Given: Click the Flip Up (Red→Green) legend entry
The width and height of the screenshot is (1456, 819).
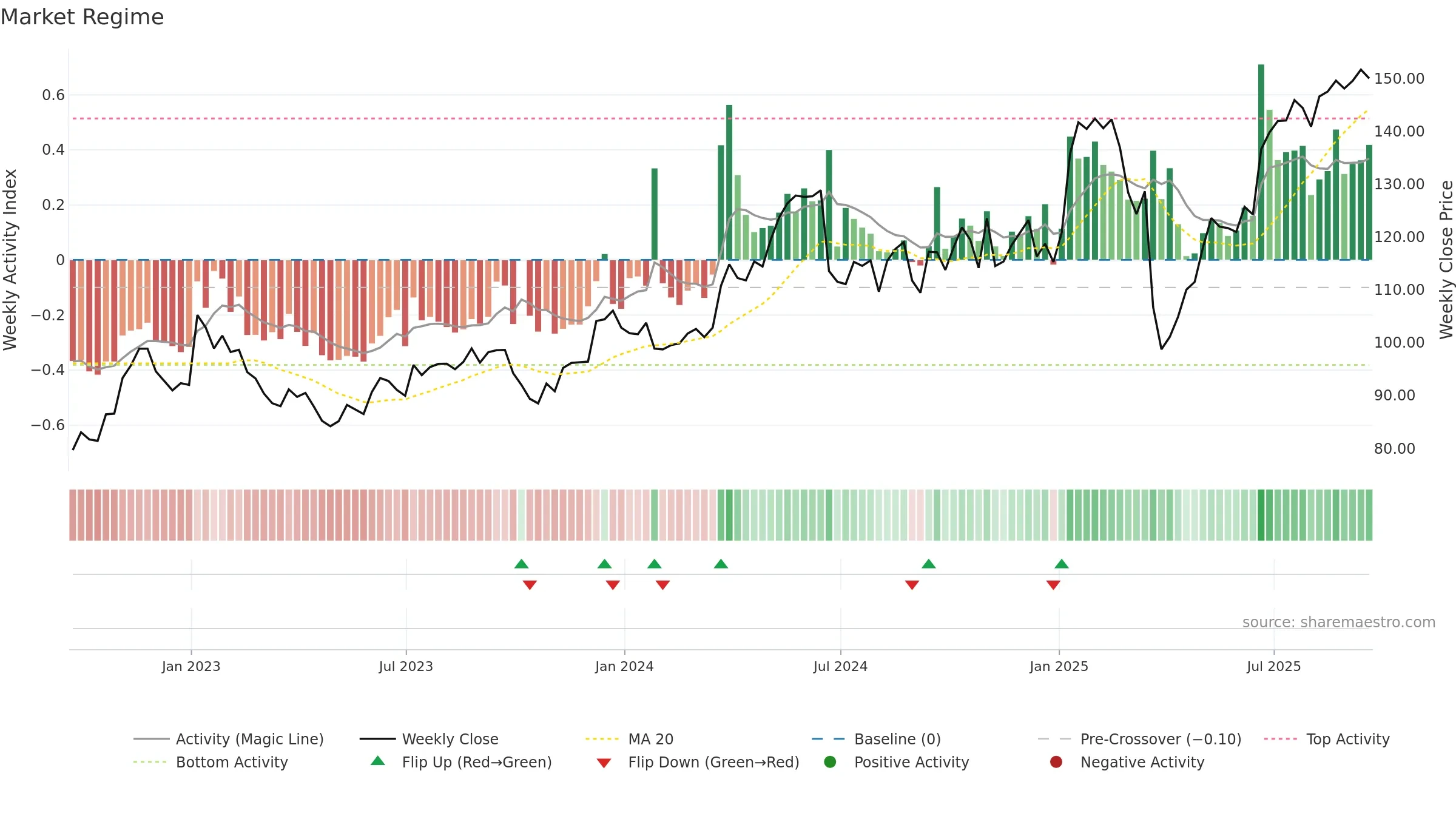Looking at the screenshot, I should tap(462, 762).
